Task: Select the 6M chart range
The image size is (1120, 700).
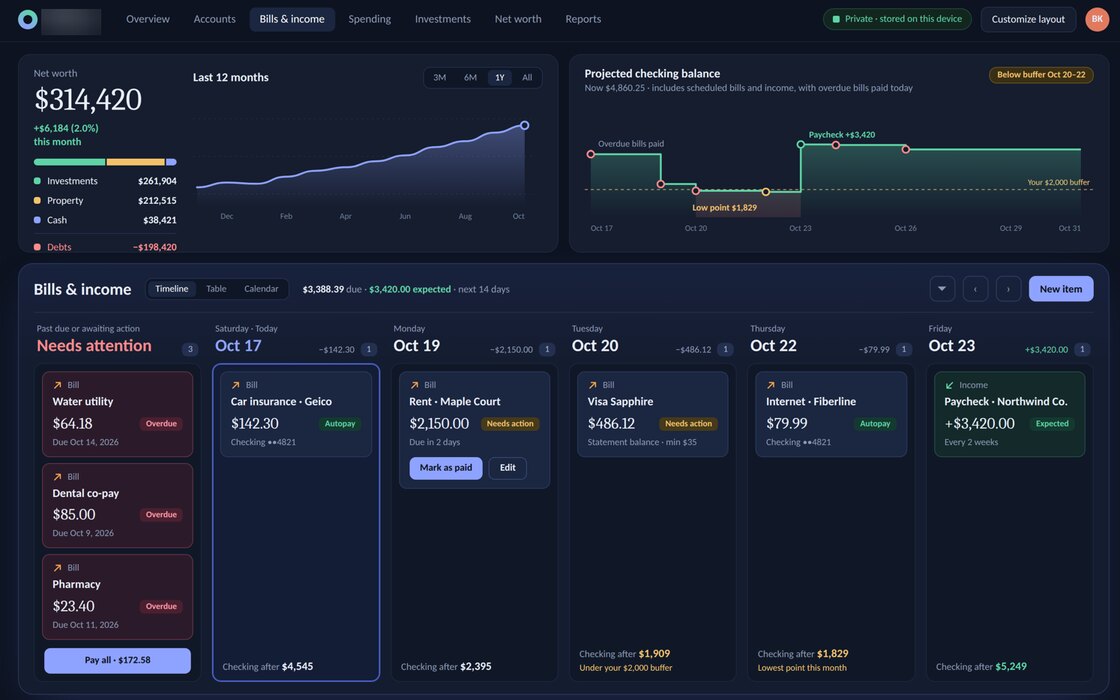Action: [x=470, y=77]
